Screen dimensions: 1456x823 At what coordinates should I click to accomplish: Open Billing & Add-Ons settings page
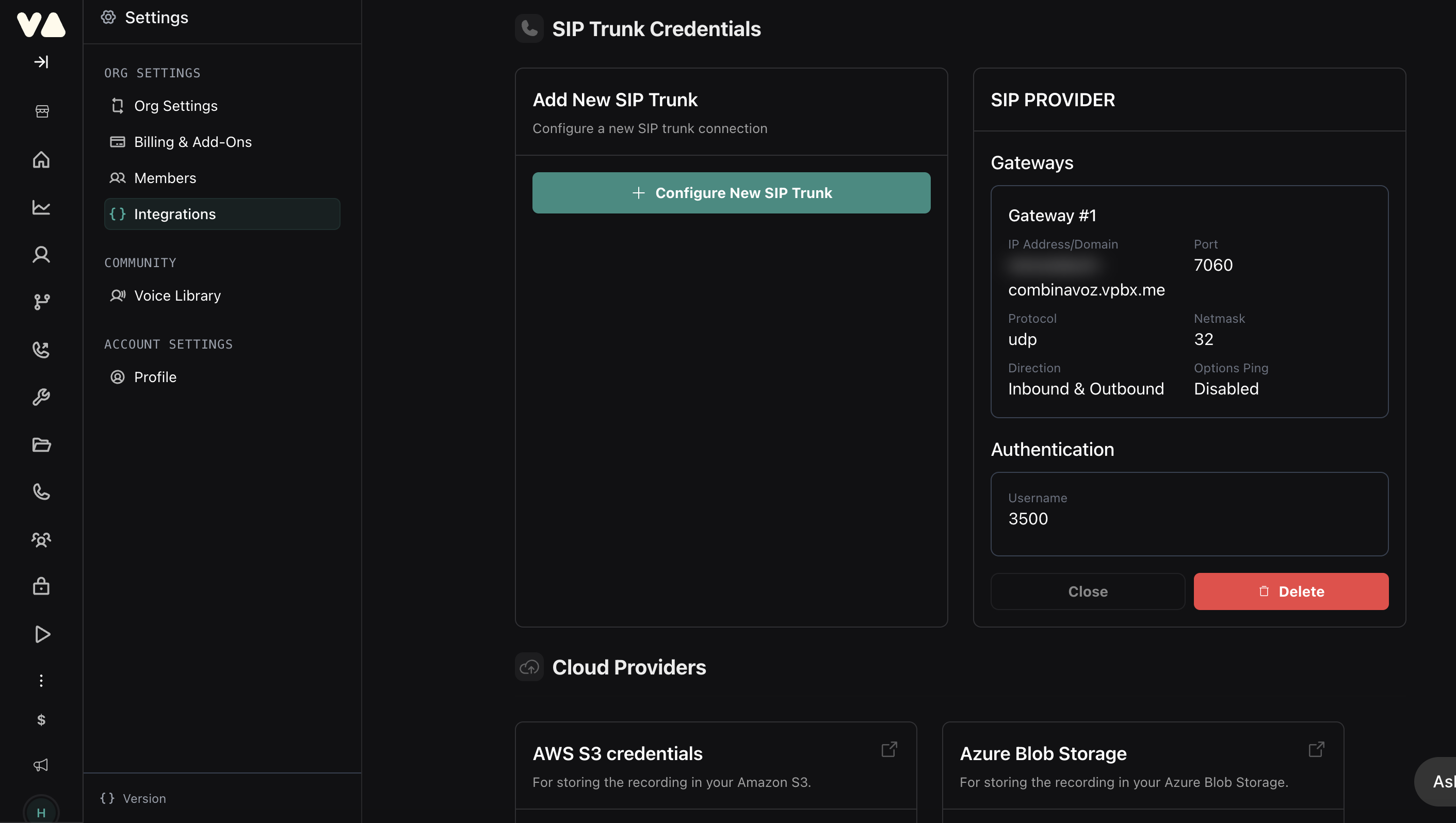coord(192,142)
